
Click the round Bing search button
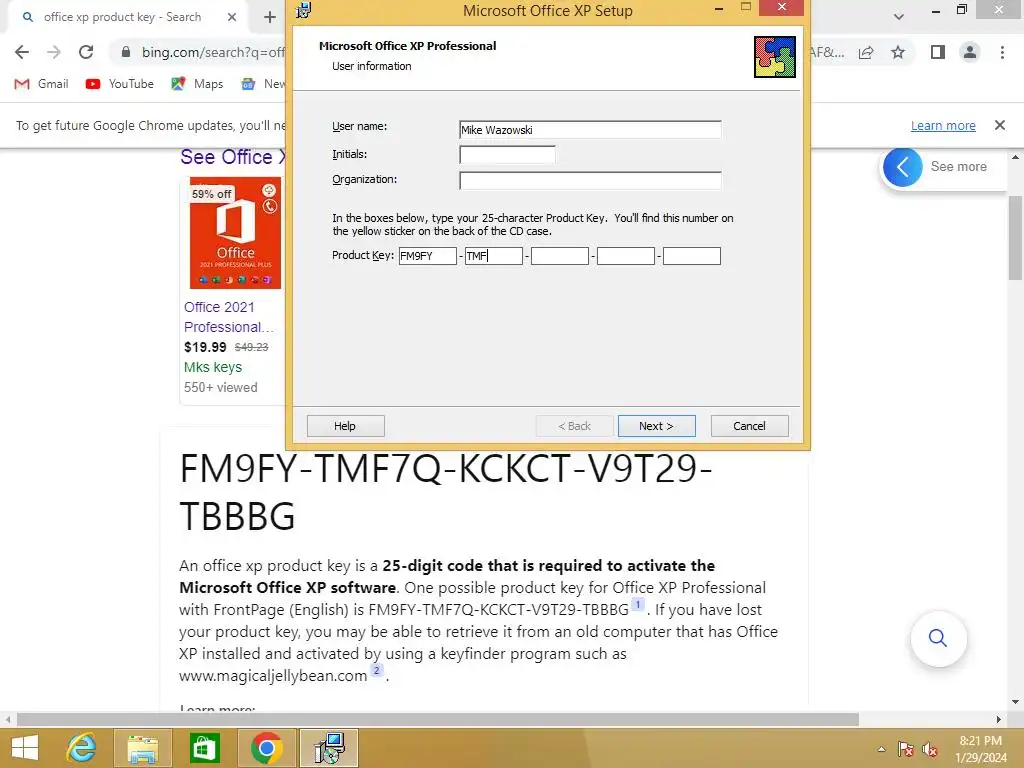[x=938, y=638]
